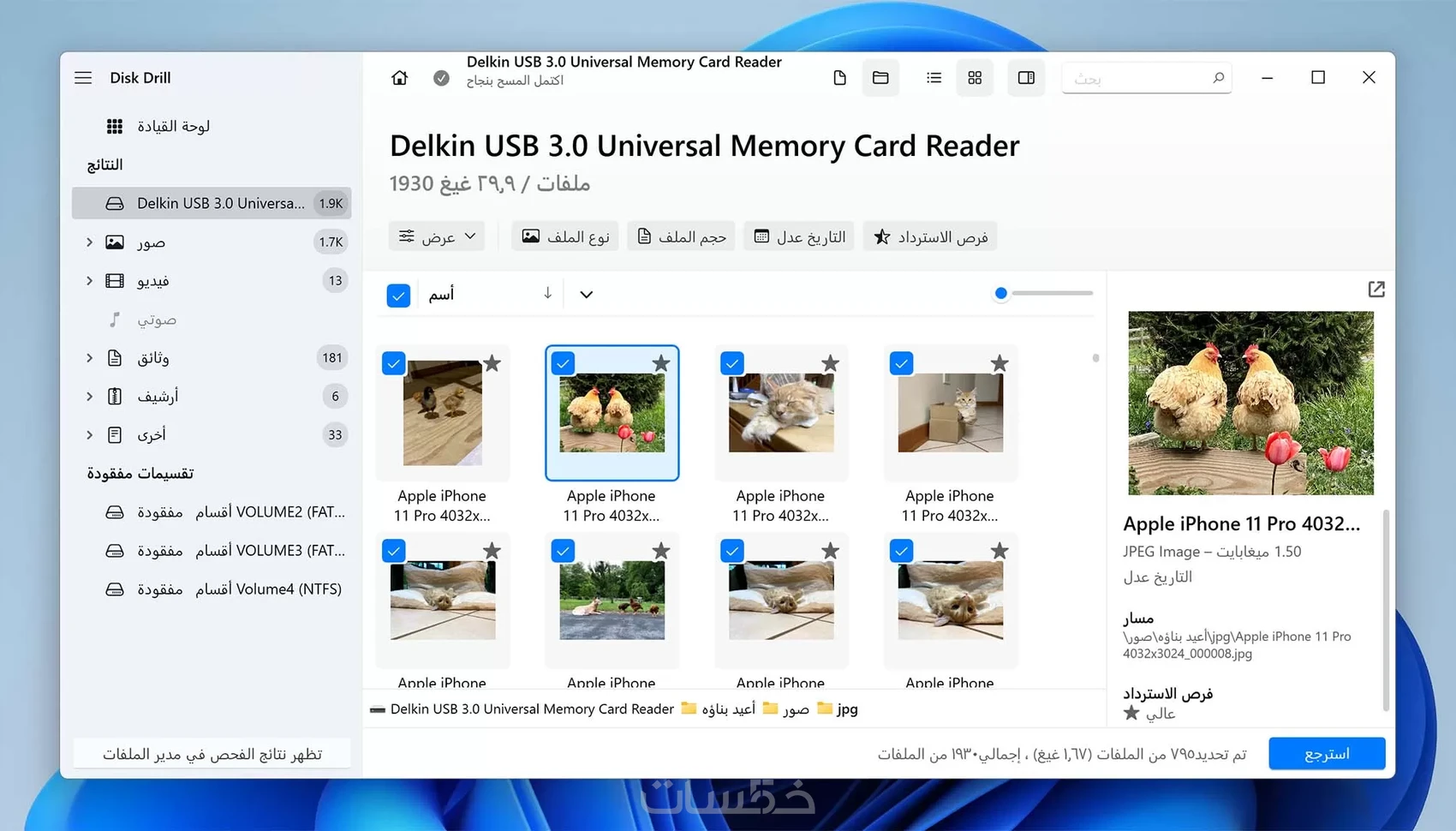Viewport: 1456px width, 831px height.
Task: Switch to the file view icon in the toolbar
Action: [839, 78]
